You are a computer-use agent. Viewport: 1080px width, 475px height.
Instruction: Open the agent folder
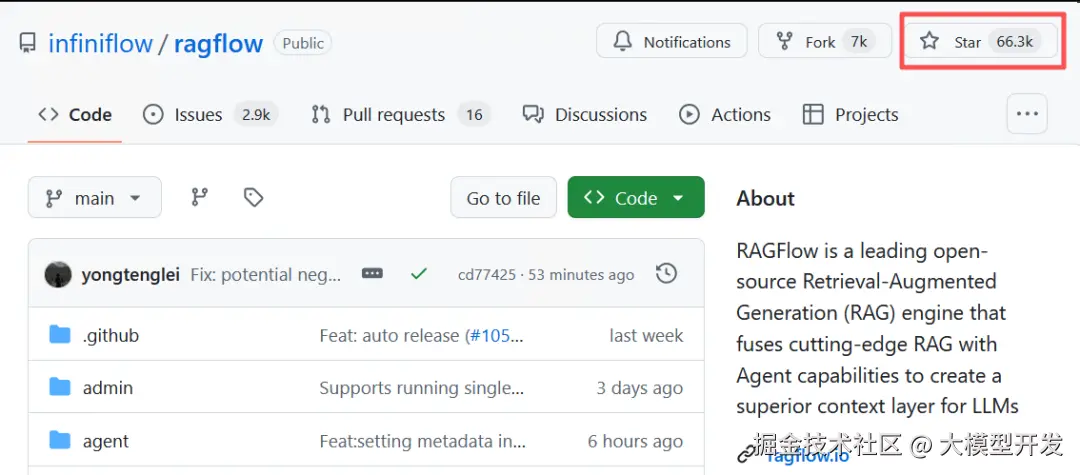[105, 441]
